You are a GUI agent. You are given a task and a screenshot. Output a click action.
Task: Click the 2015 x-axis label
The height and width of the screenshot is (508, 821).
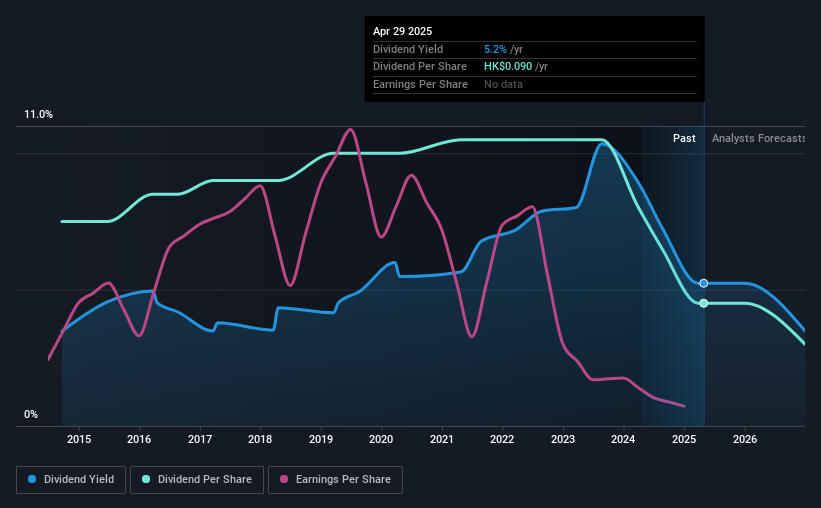79,439
